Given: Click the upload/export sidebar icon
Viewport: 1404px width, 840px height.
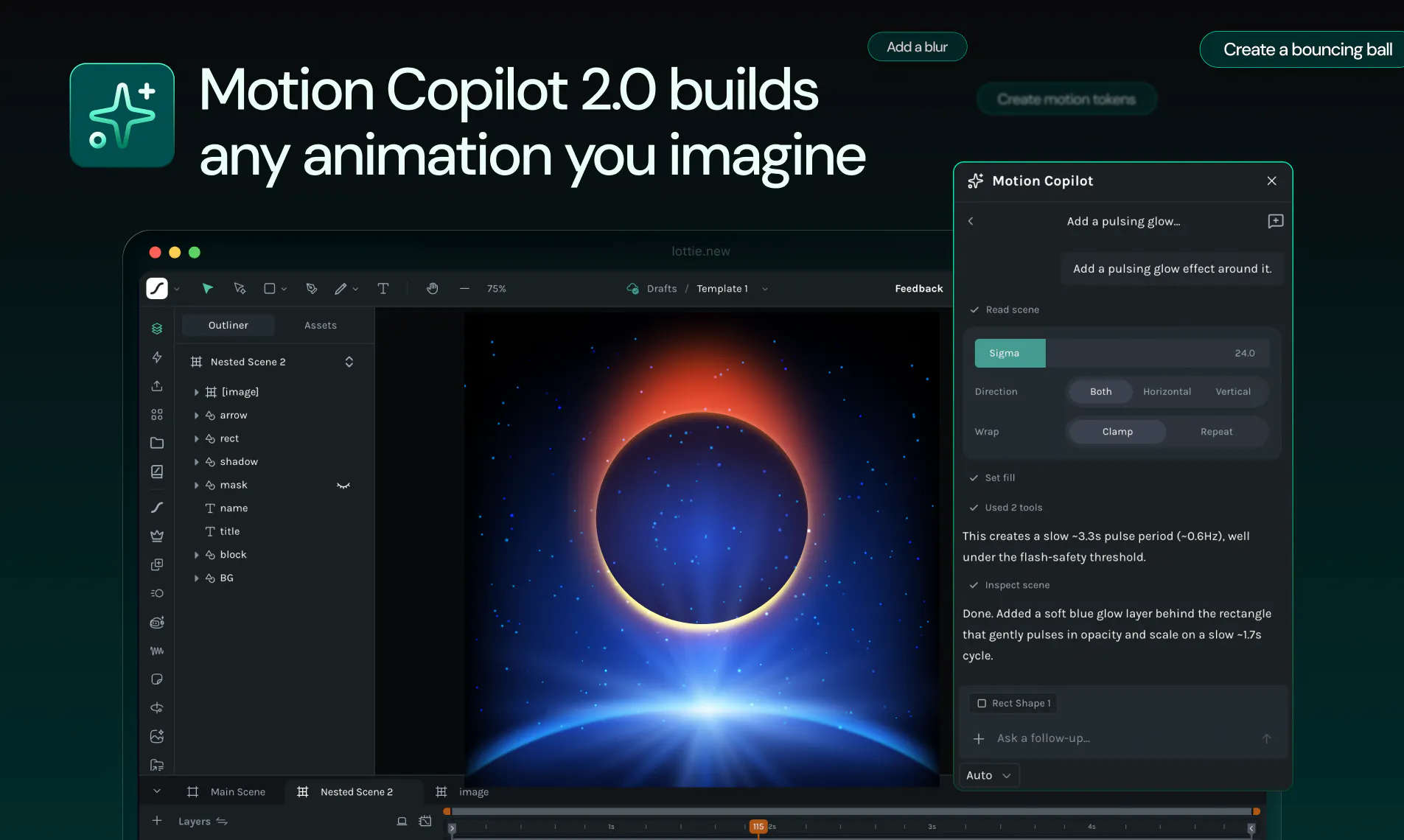Looking at the screenshot, I should tap(157, 386).
